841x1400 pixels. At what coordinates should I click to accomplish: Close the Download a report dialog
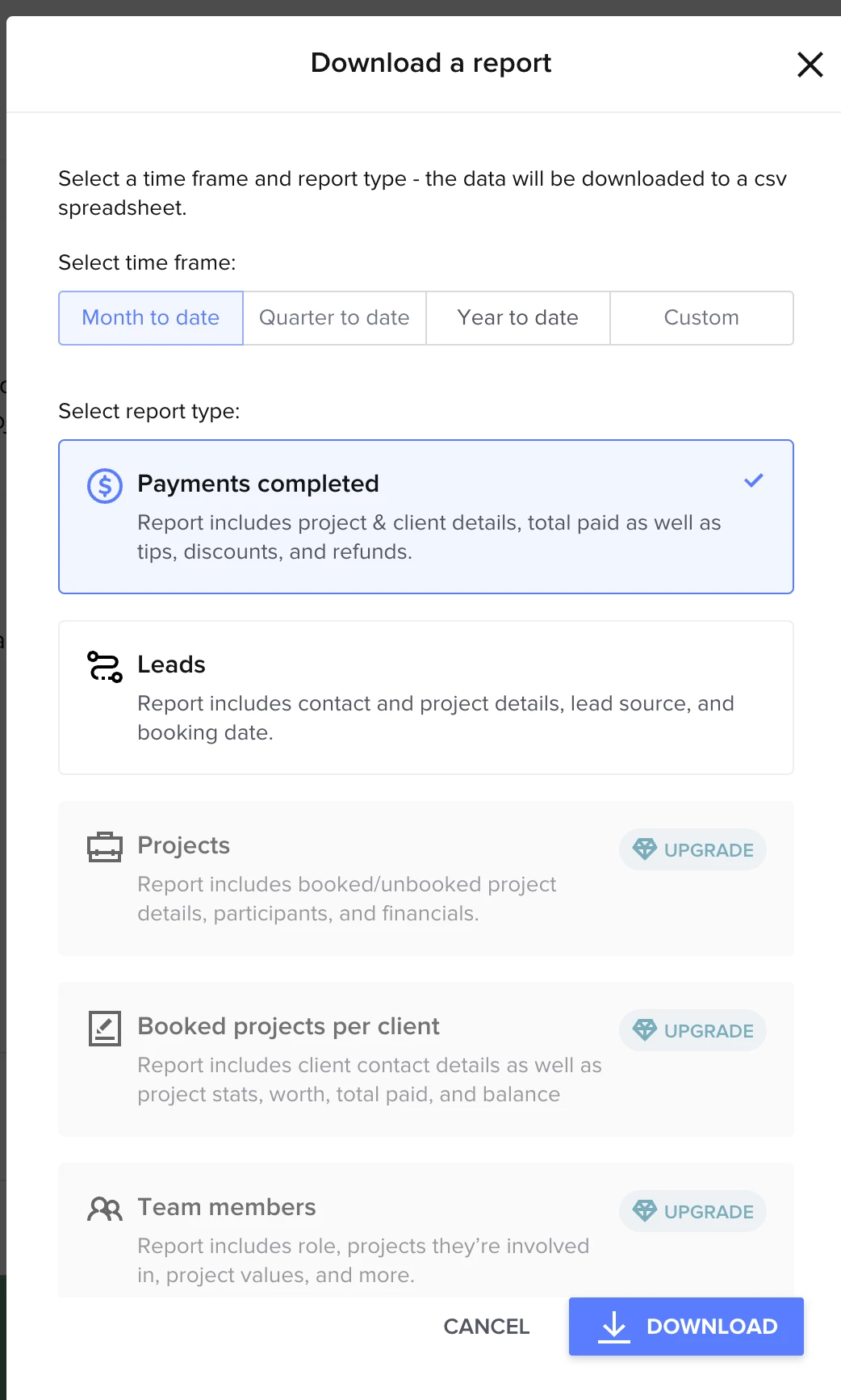[810, 65]
